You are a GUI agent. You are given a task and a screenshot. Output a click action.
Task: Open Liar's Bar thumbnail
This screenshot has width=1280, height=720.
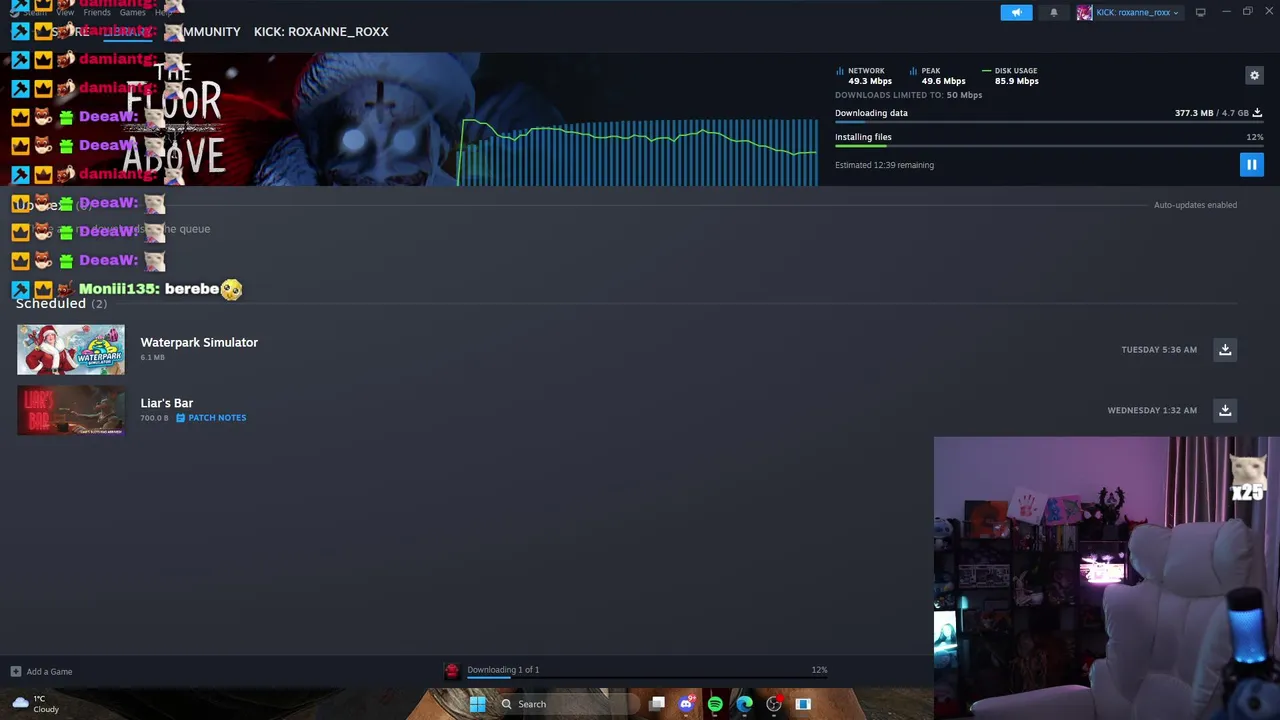[x=71, y=410]
